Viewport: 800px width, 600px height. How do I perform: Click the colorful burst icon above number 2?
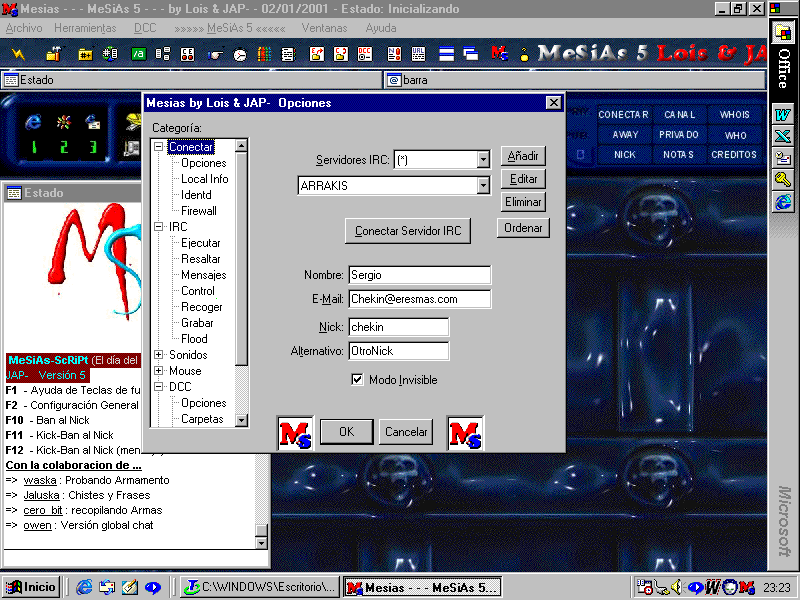point(64,122)
